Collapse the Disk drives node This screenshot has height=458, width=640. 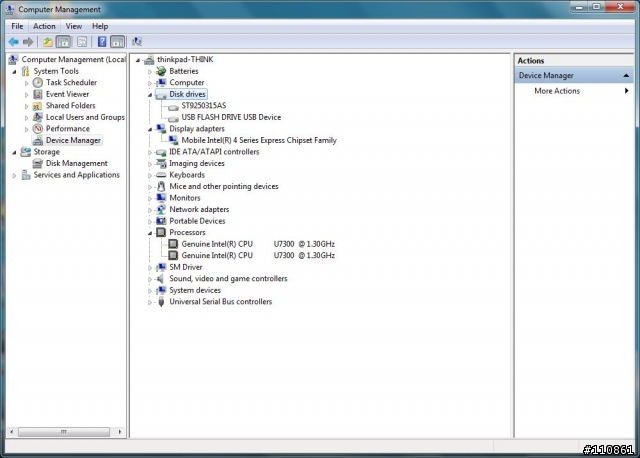pyautogui.click(x=150, y=95)
